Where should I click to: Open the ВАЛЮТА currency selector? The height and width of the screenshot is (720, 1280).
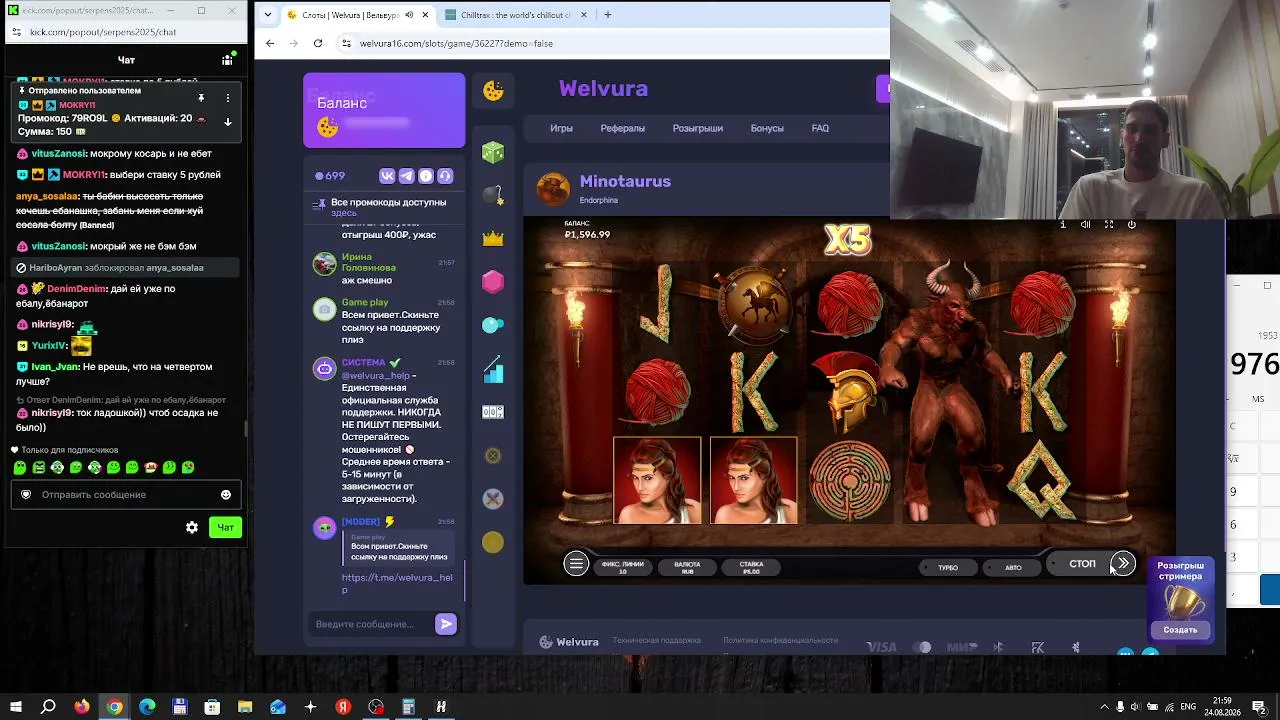[x=687, y=567]
